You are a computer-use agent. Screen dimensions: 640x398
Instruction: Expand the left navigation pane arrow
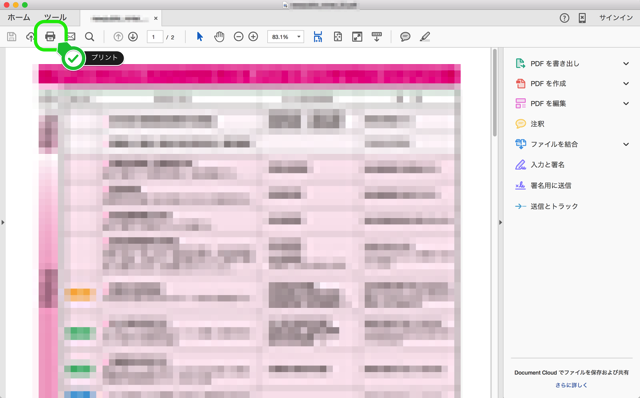pos(2,222)
